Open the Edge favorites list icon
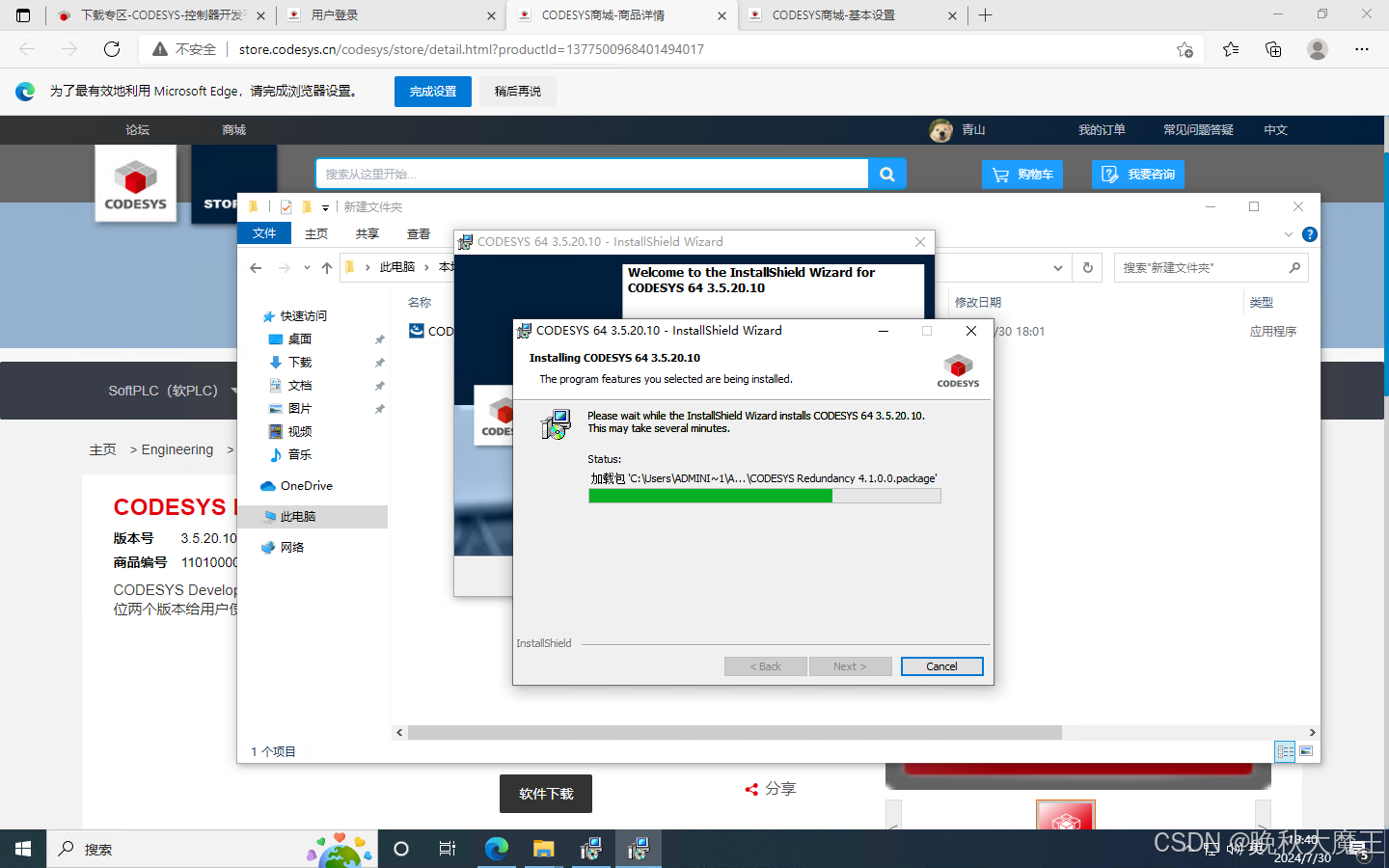Screen dimensions: 1389x868 1231,49
